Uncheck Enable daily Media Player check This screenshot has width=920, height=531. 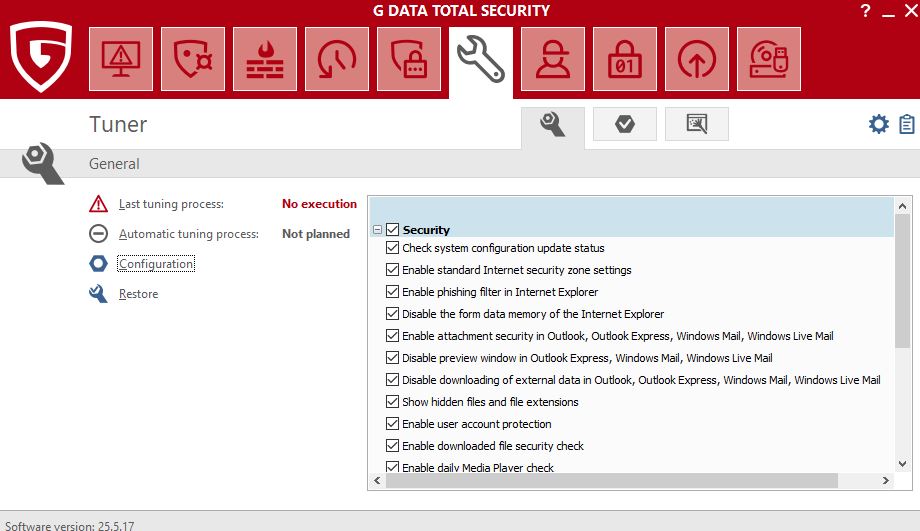pos(393,467)
